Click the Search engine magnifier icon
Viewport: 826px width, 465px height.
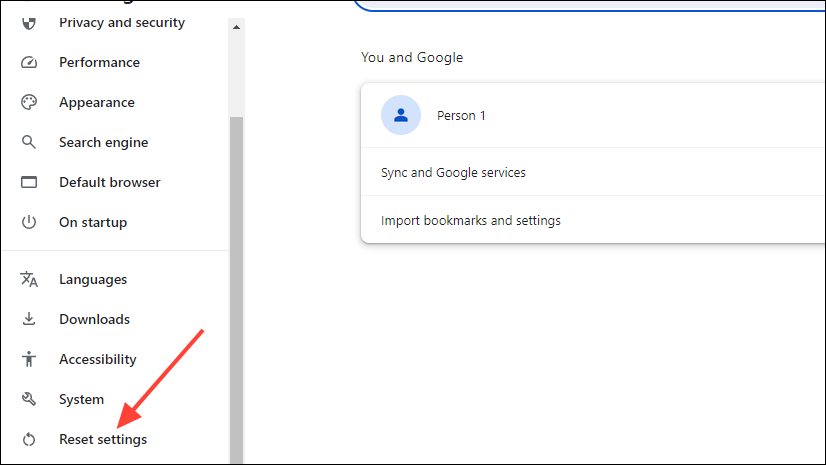29,142
